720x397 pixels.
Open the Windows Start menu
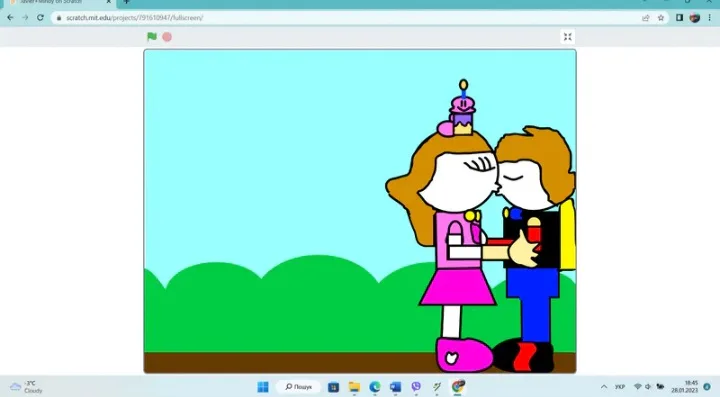click(x=263, y=387)
